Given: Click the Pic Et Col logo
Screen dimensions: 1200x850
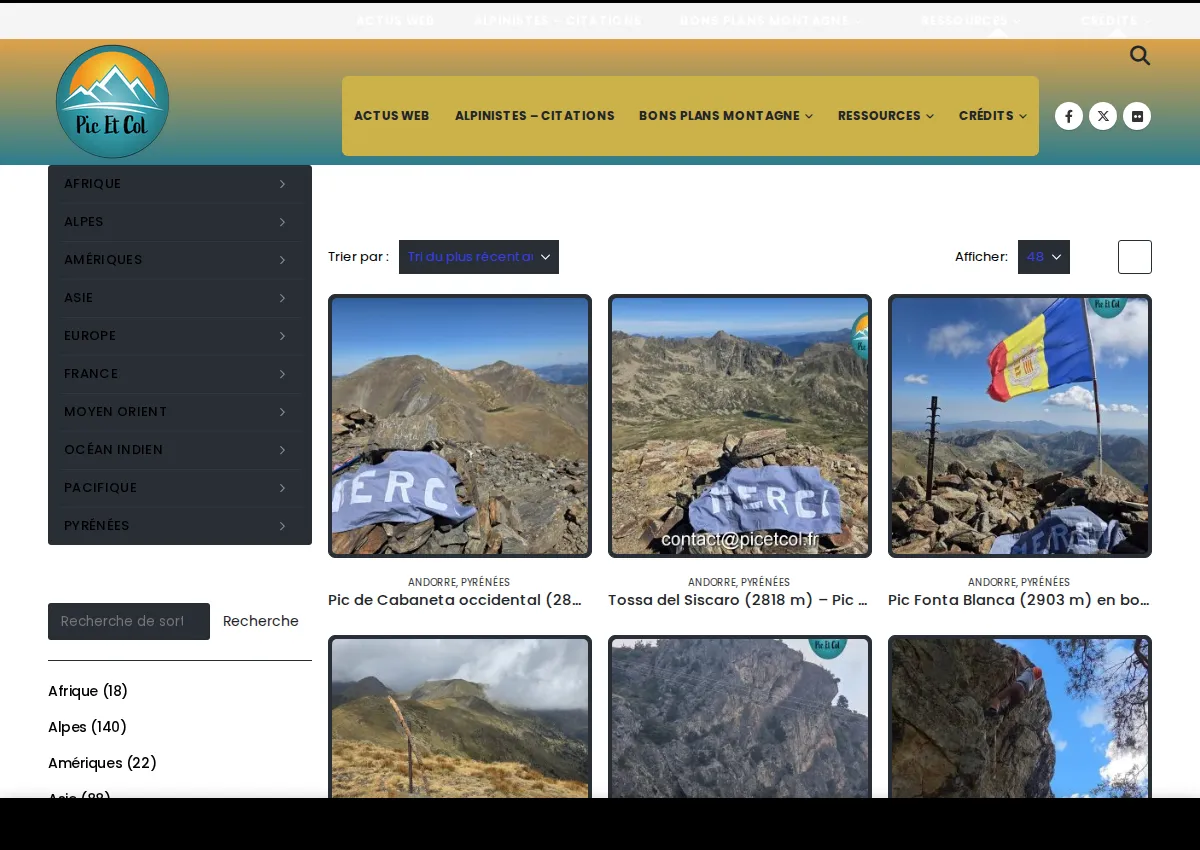Looking at the screenshot, I should (112, 102).
